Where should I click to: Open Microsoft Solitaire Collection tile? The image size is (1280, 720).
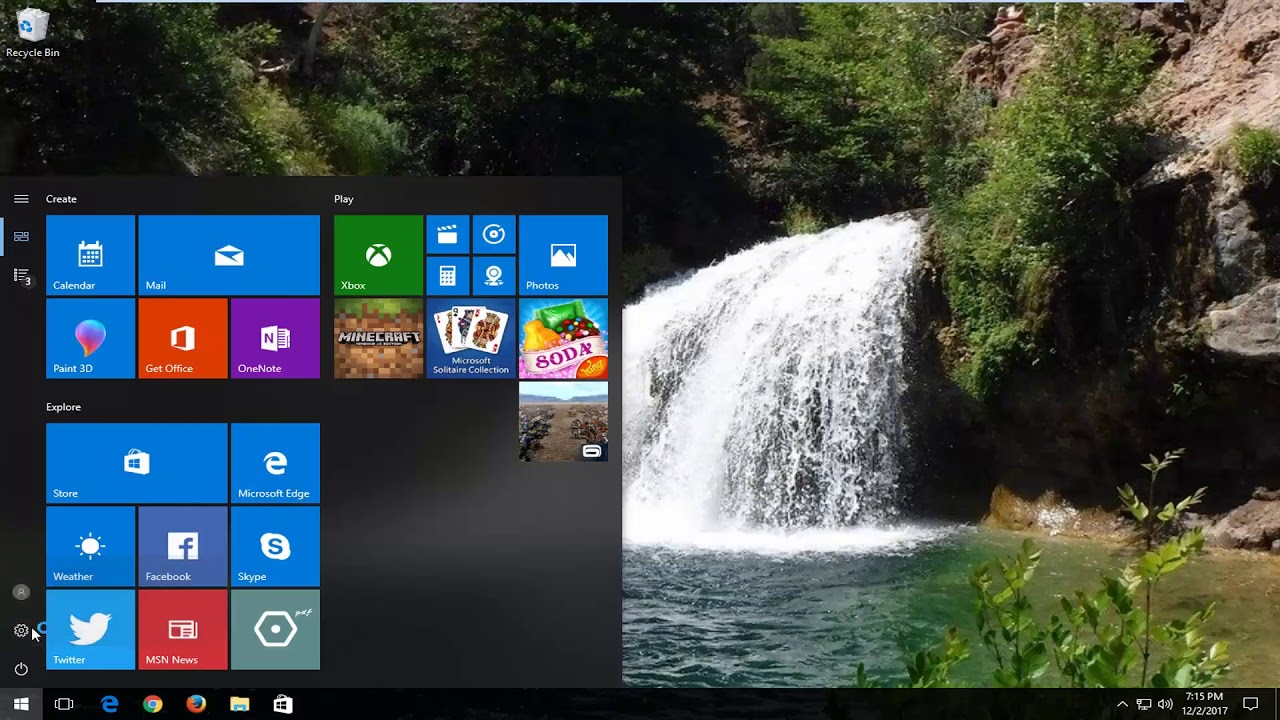click(x=471, y=338)
